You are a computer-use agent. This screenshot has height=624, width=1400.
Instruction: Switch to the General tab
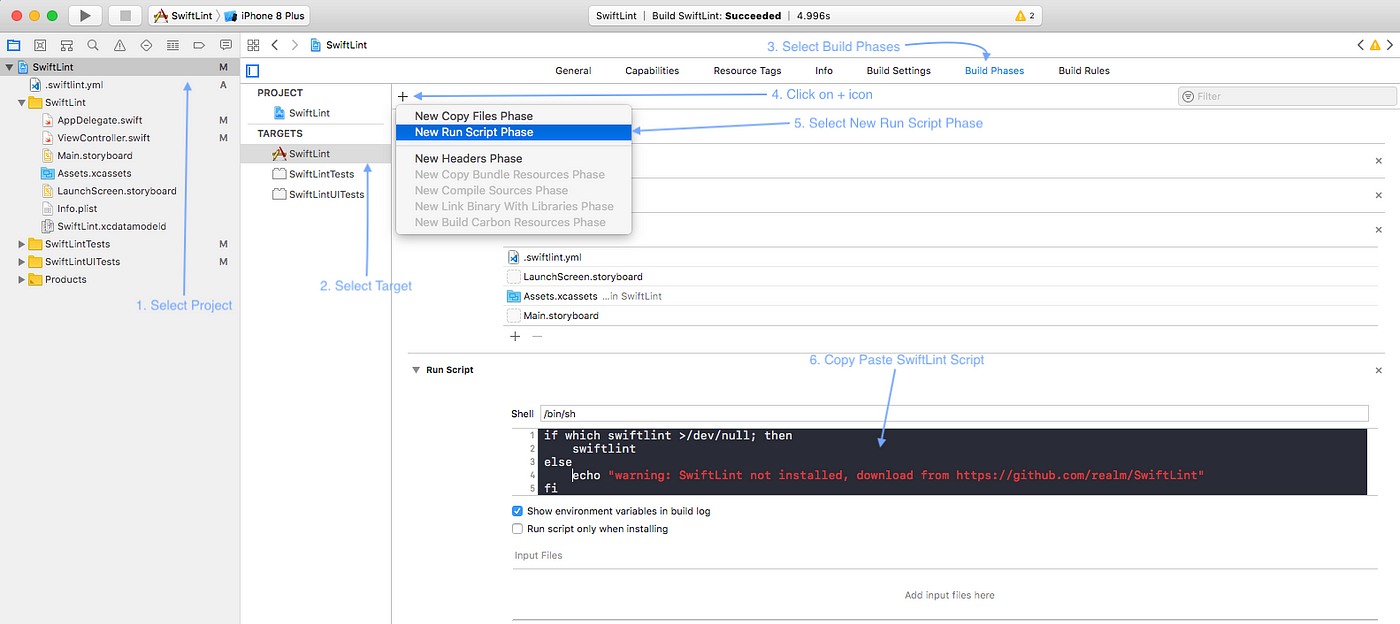tap(573, 71)
